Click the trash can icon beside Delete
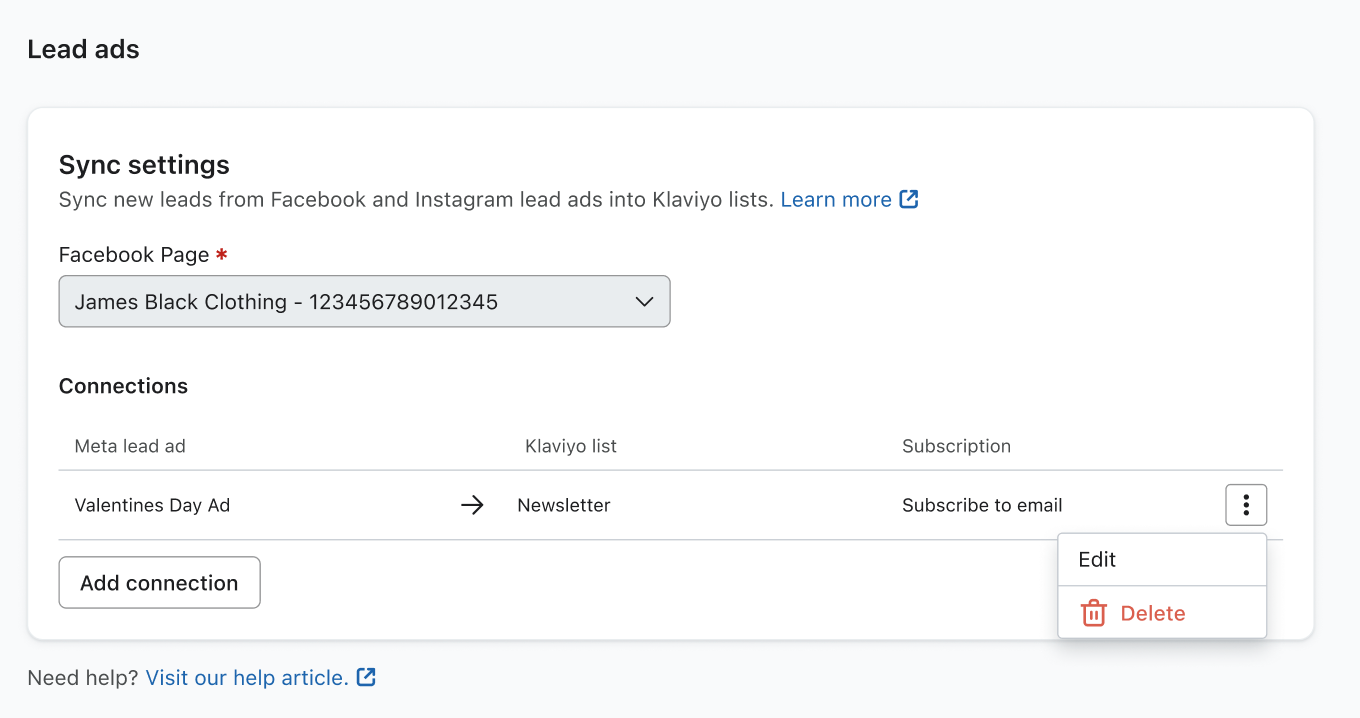The image size is (1360, 718). click(x=1094, y=613)
